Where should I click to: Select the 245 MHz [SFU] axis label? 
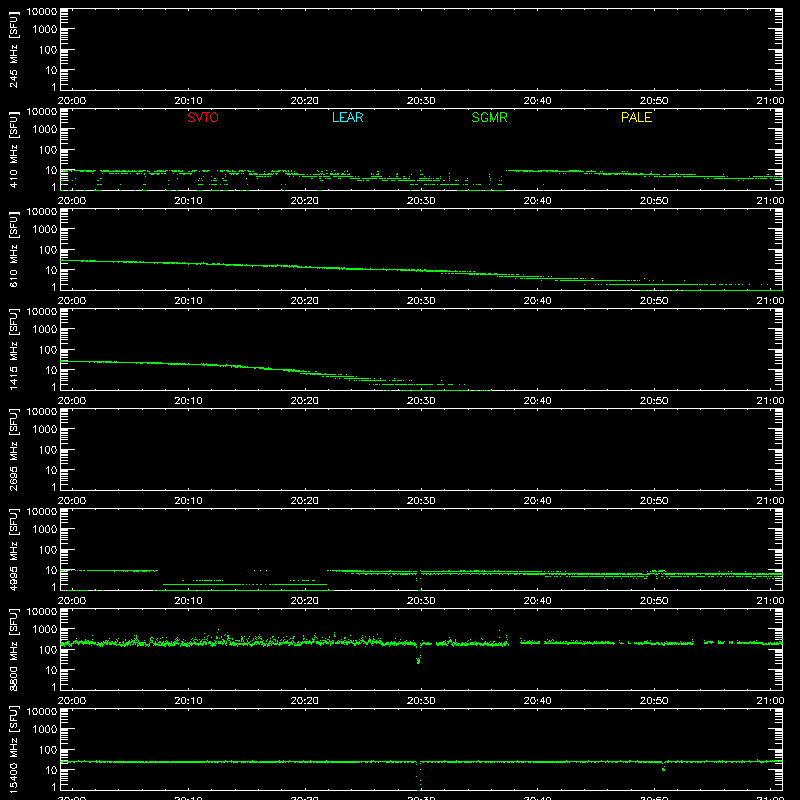pos(13,49)
